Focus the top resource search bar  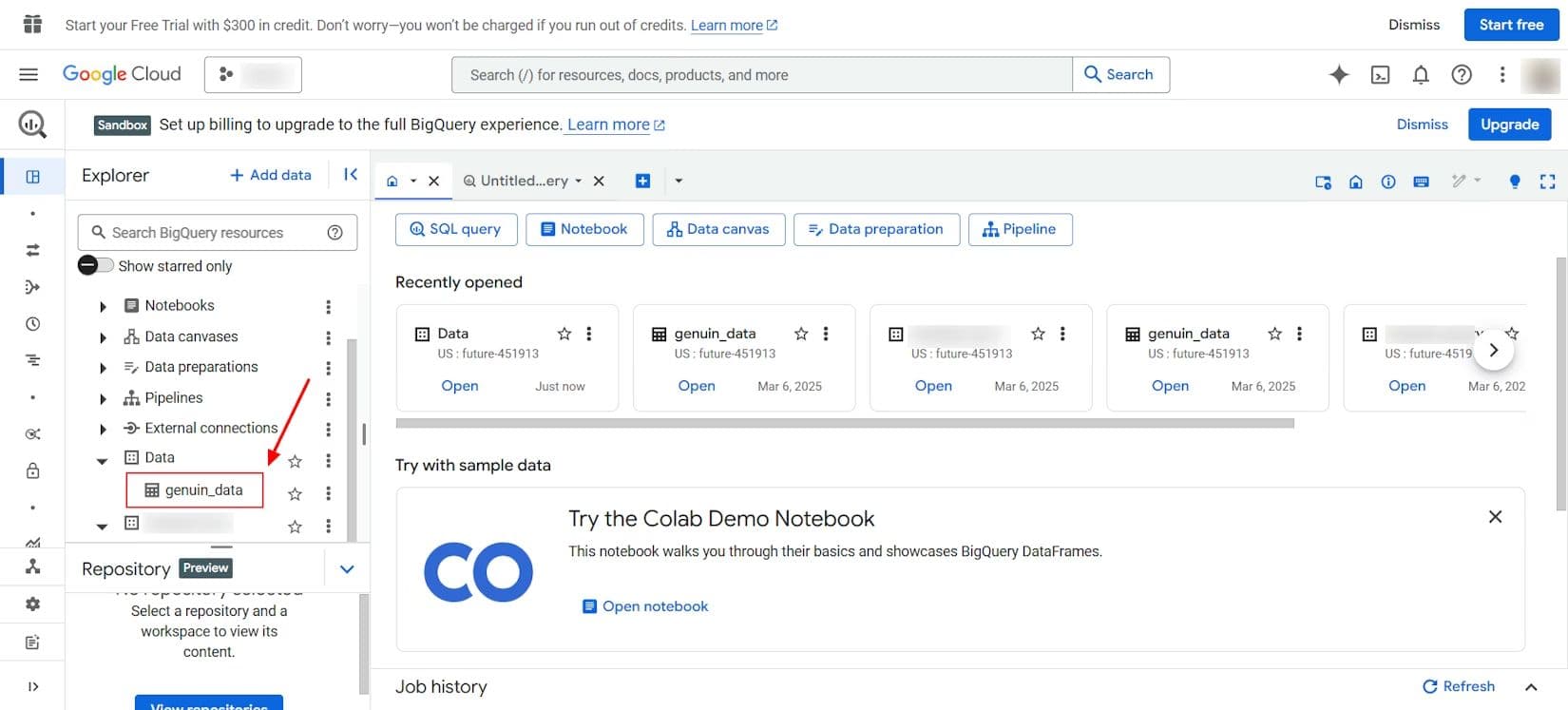(762, 75)
